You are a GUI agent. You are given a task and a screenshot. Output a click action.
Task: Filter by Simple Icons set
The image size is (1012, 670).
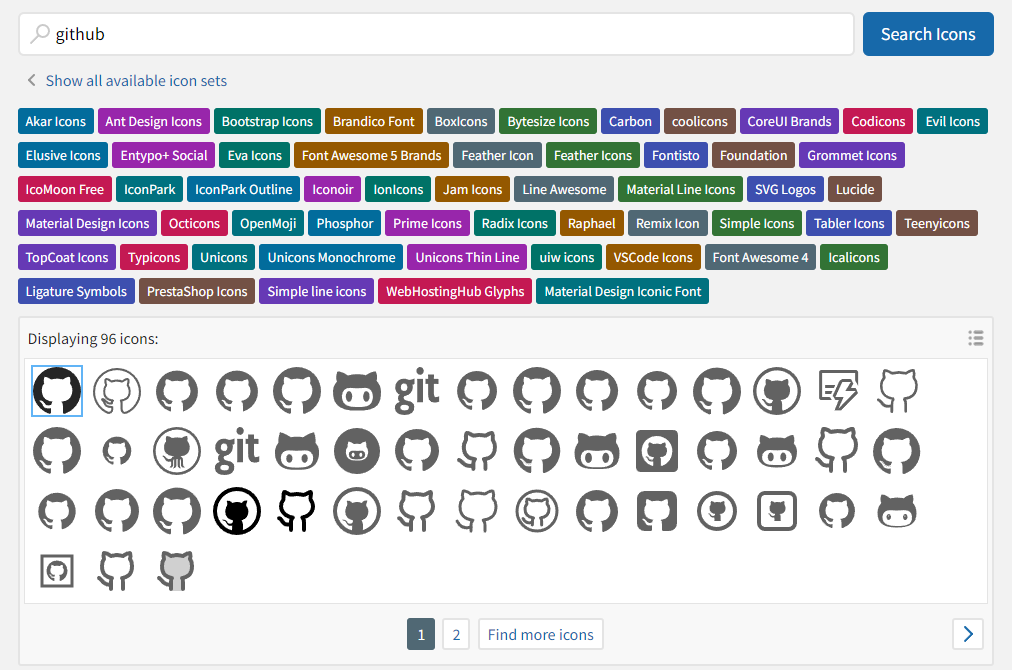[x=756, y=223]
